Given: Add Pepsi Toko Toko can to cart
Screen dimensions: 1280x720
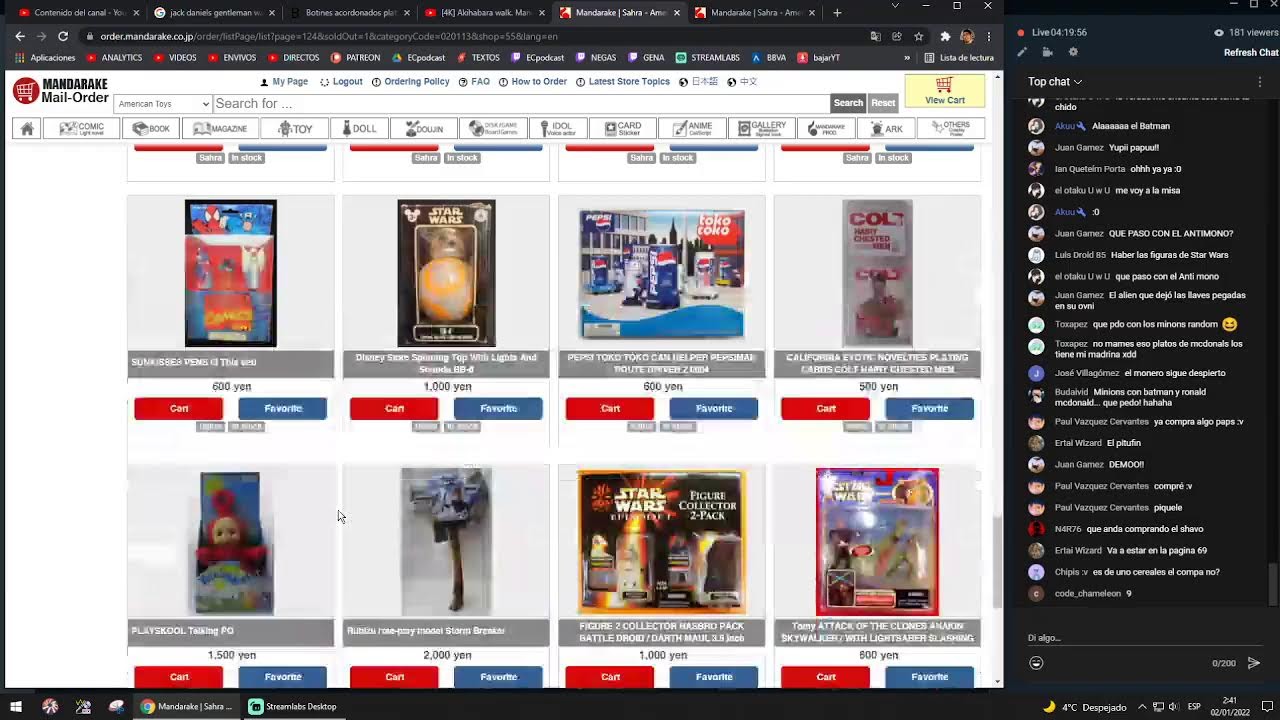Looking at the screenshot, I should [x=610, y=408].
